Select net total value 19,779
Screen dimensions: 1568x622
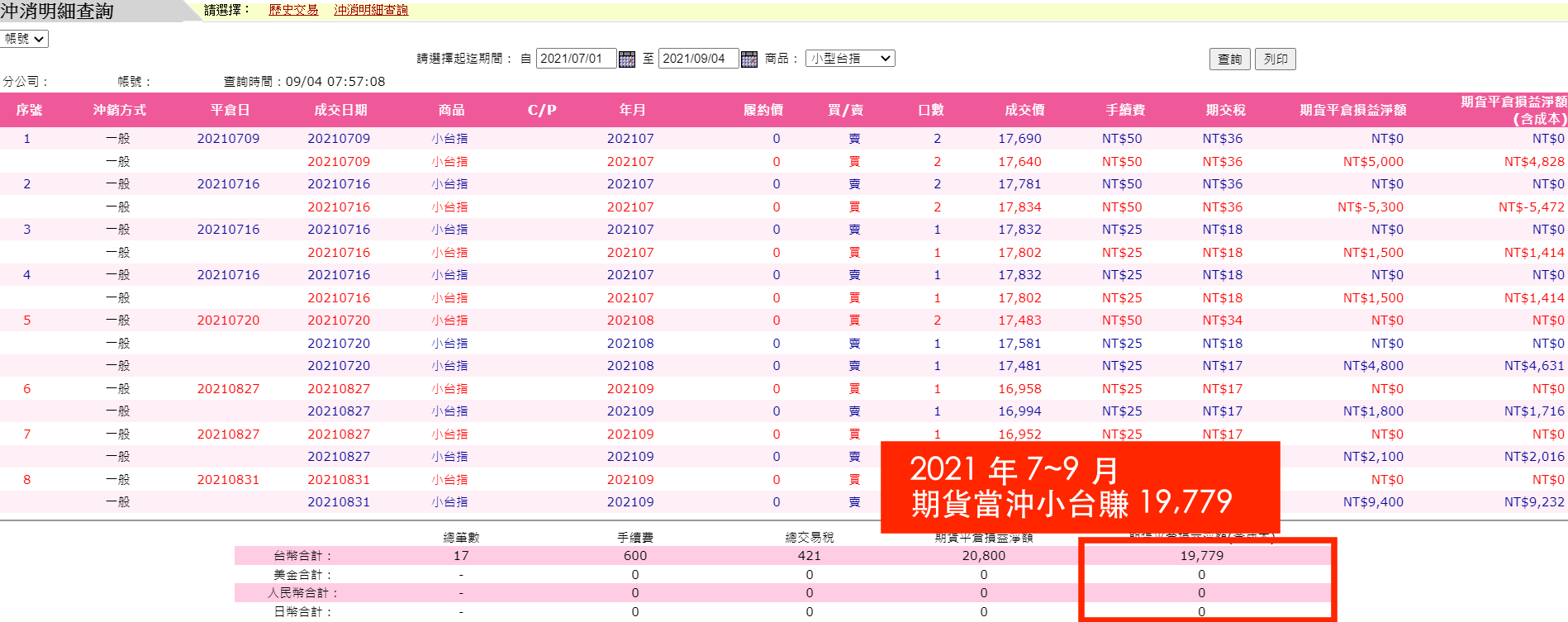(x=1202, y=556)
